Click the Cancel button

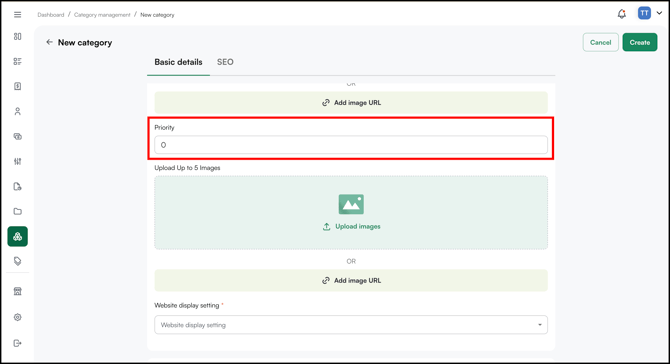click(x=600, y=42)
